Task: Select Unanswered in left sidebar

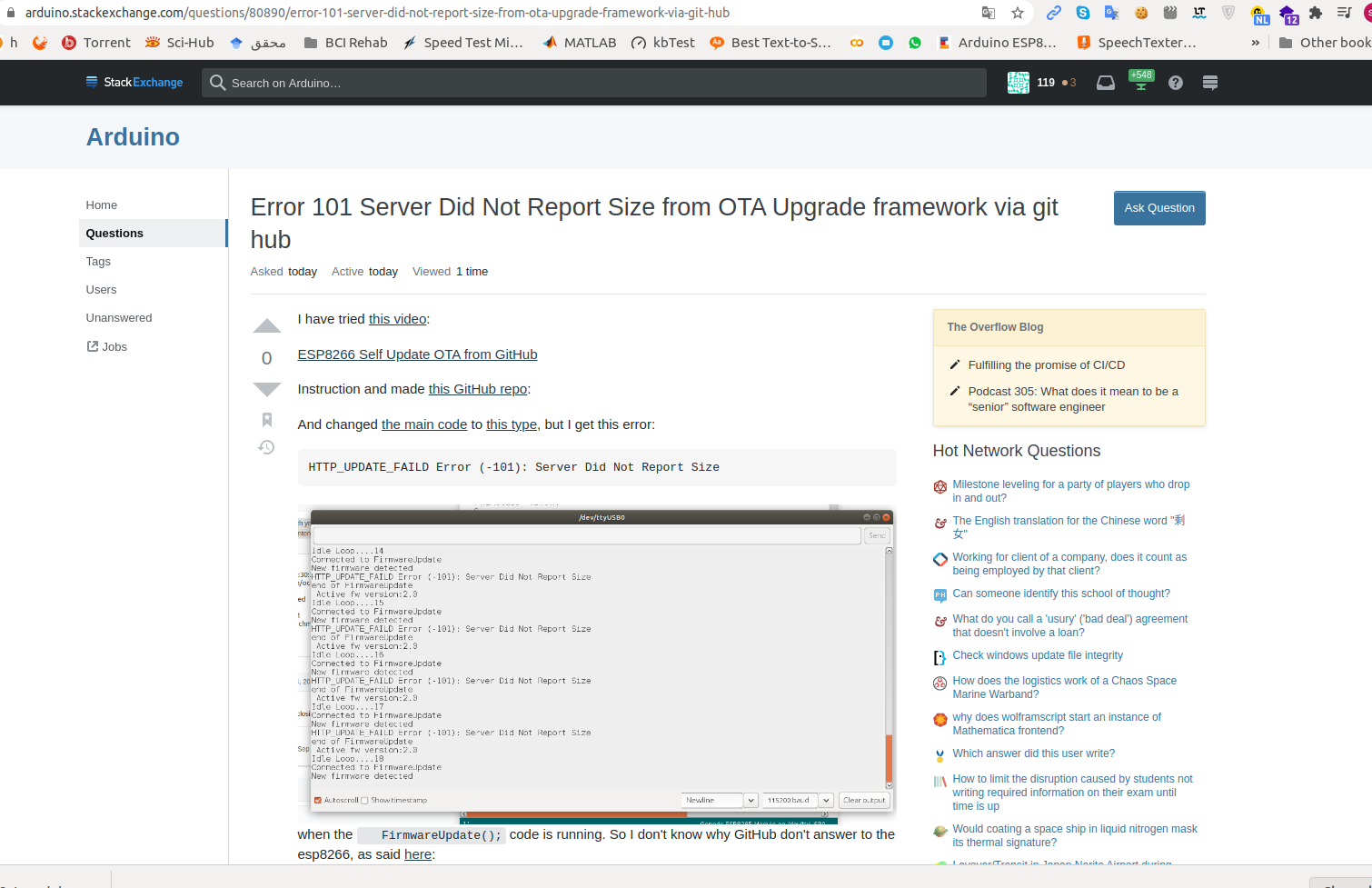Action: pos(119,318)
